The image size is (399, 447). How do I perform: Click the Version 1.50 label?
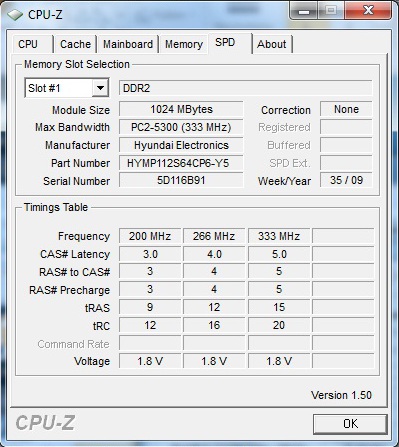[x=341, y=395]
